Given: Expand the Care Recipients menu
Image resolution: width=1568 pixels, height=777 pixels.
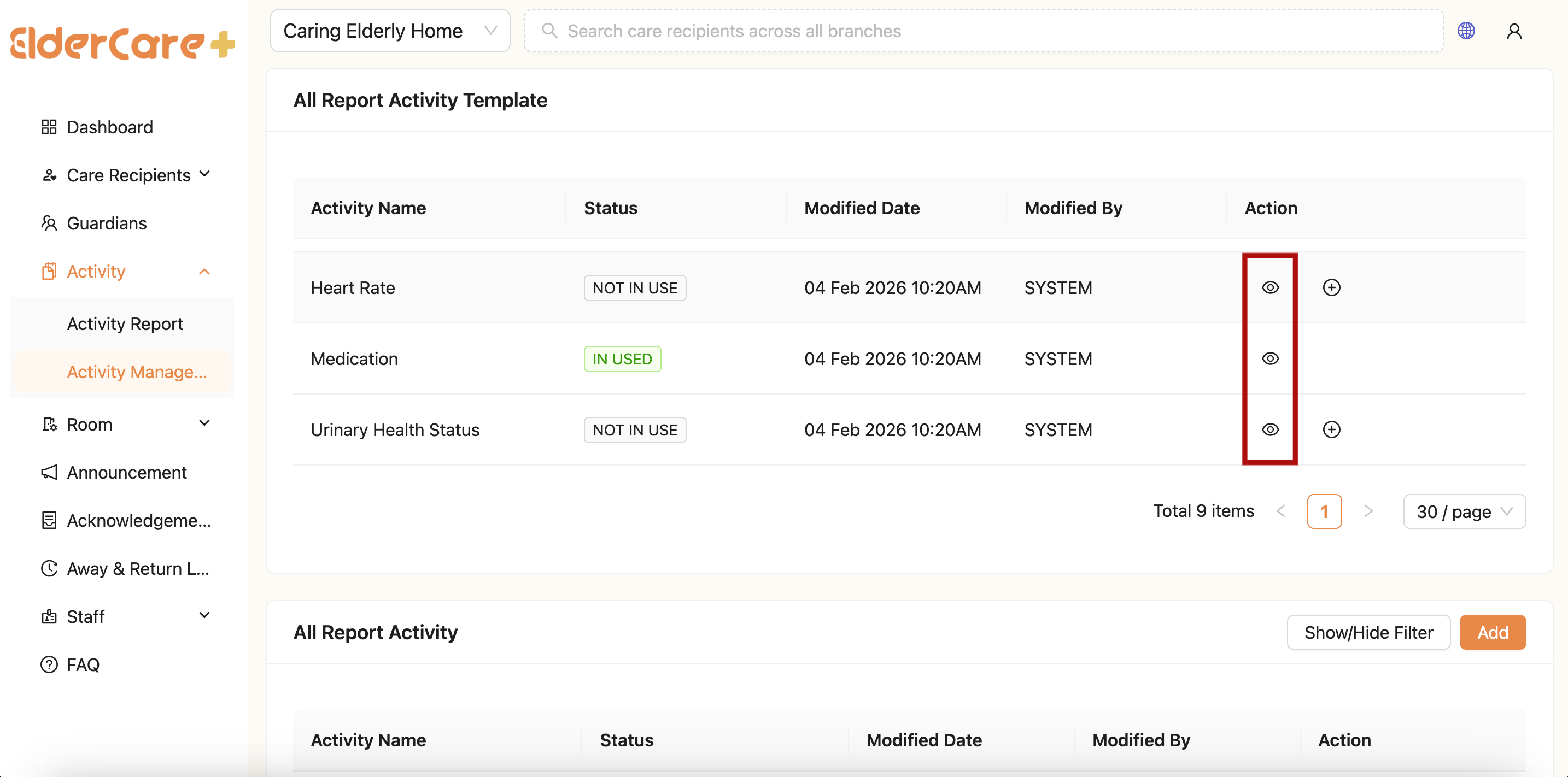Looking at the screenshot, I should (x=204, y=175).
